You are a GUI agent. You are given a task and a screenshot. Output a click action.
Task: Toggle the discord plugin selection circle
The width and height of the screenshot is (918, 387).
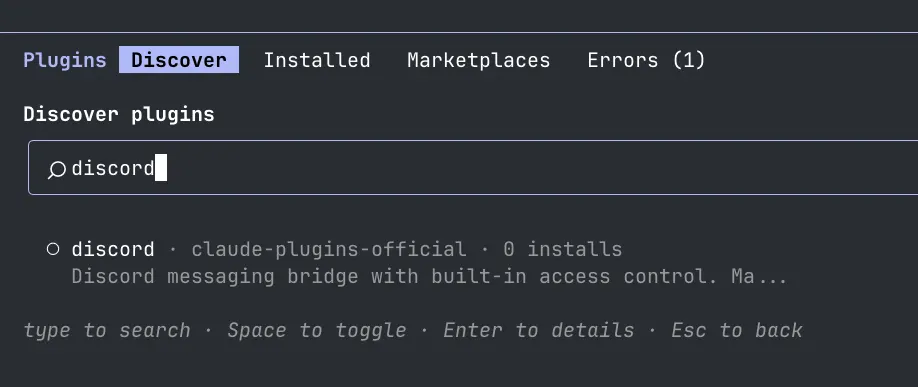pyautogui.click(x=53, y=249)
